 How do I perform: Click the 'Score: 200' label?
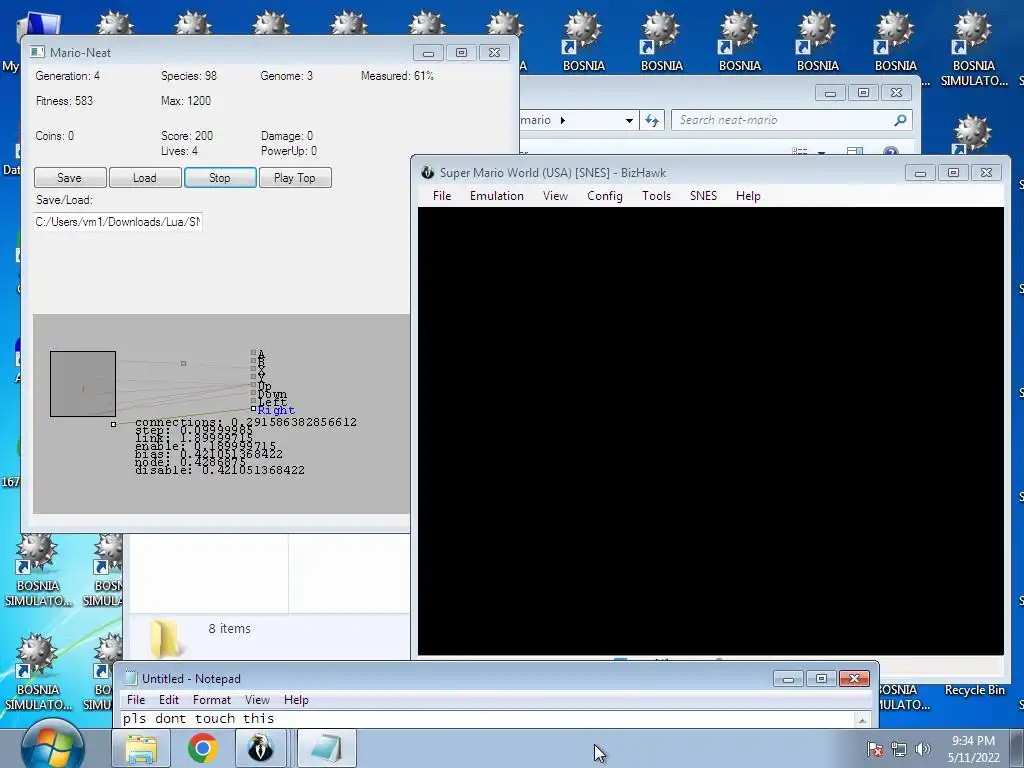pos(187,136)
